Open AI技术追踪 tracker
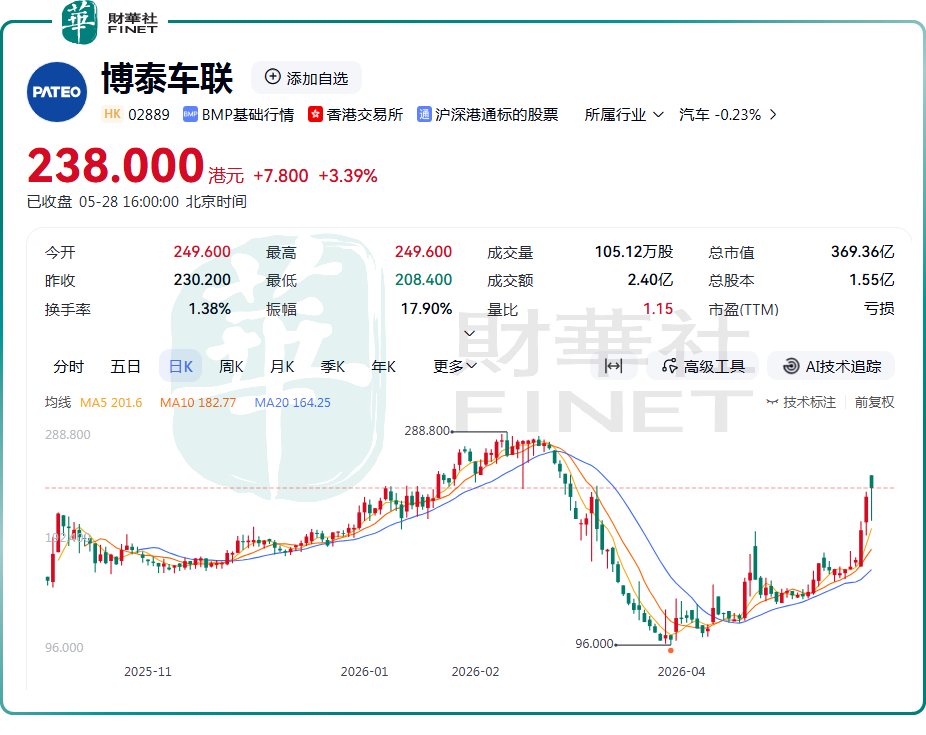 point(831,367)
